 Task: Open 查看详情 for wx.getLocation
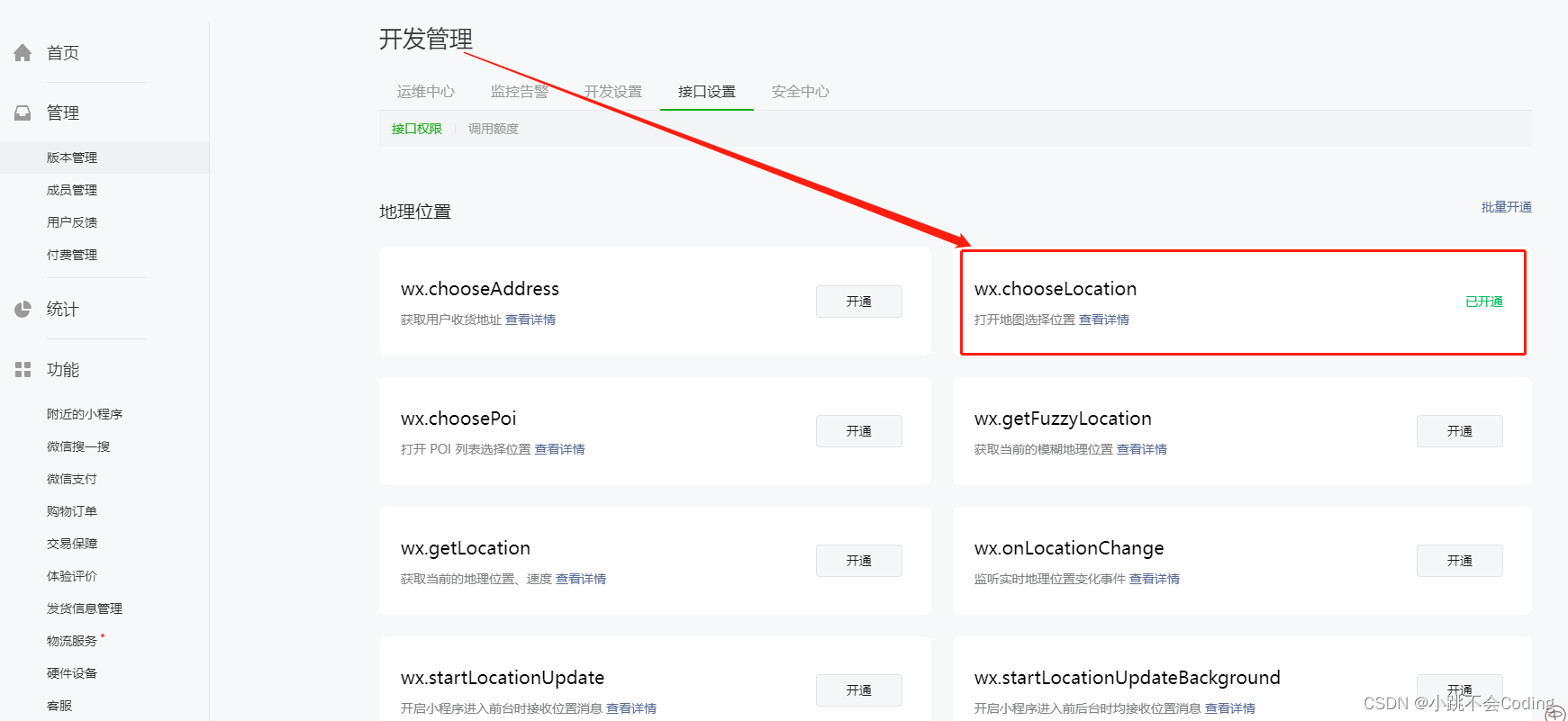point(581,579)
